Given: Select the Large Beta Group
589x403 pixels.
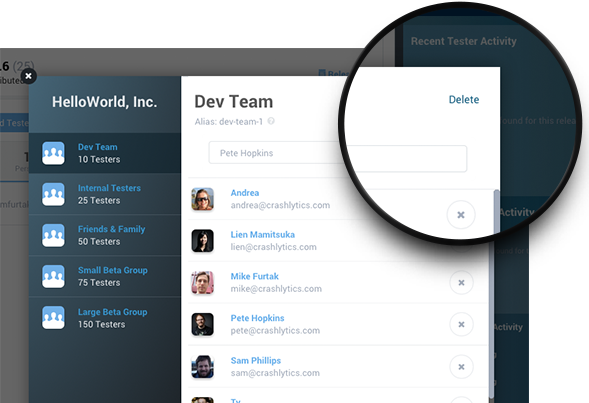Looking at the screenshot, I should (x=105, y=318).
